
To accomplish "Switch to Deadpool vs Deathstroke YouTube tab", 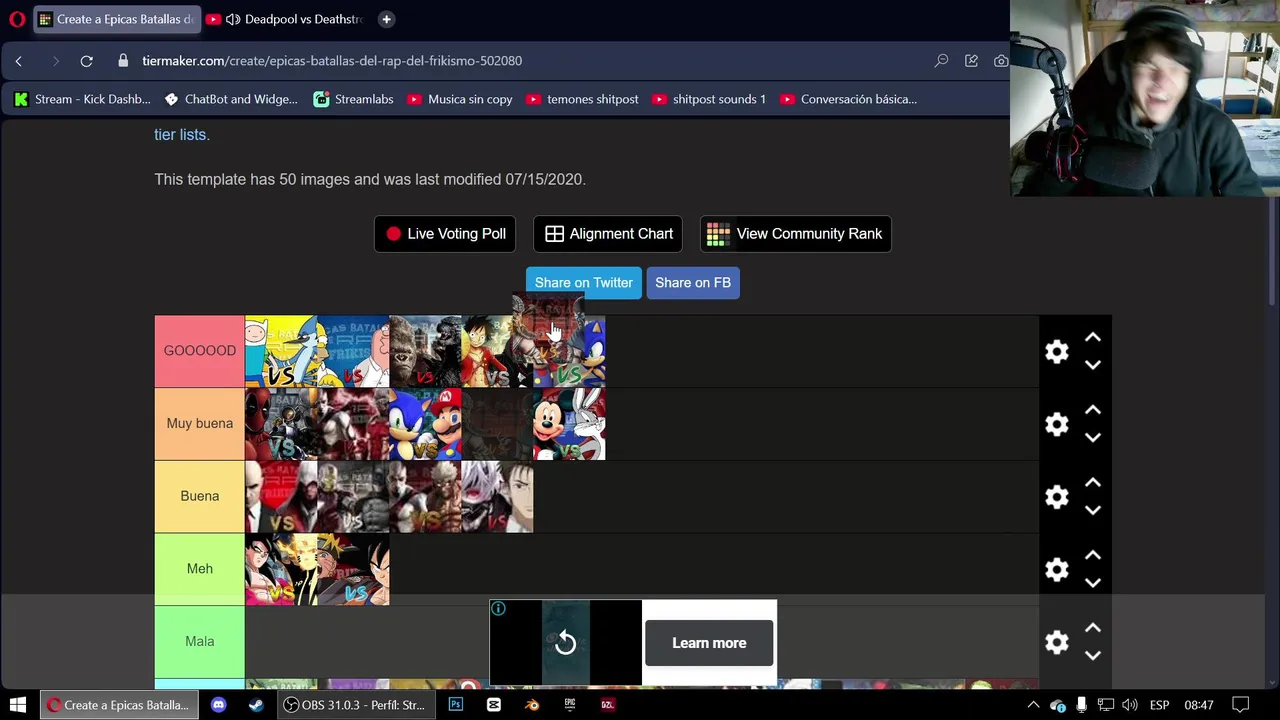I will click(x=285, y=19).
